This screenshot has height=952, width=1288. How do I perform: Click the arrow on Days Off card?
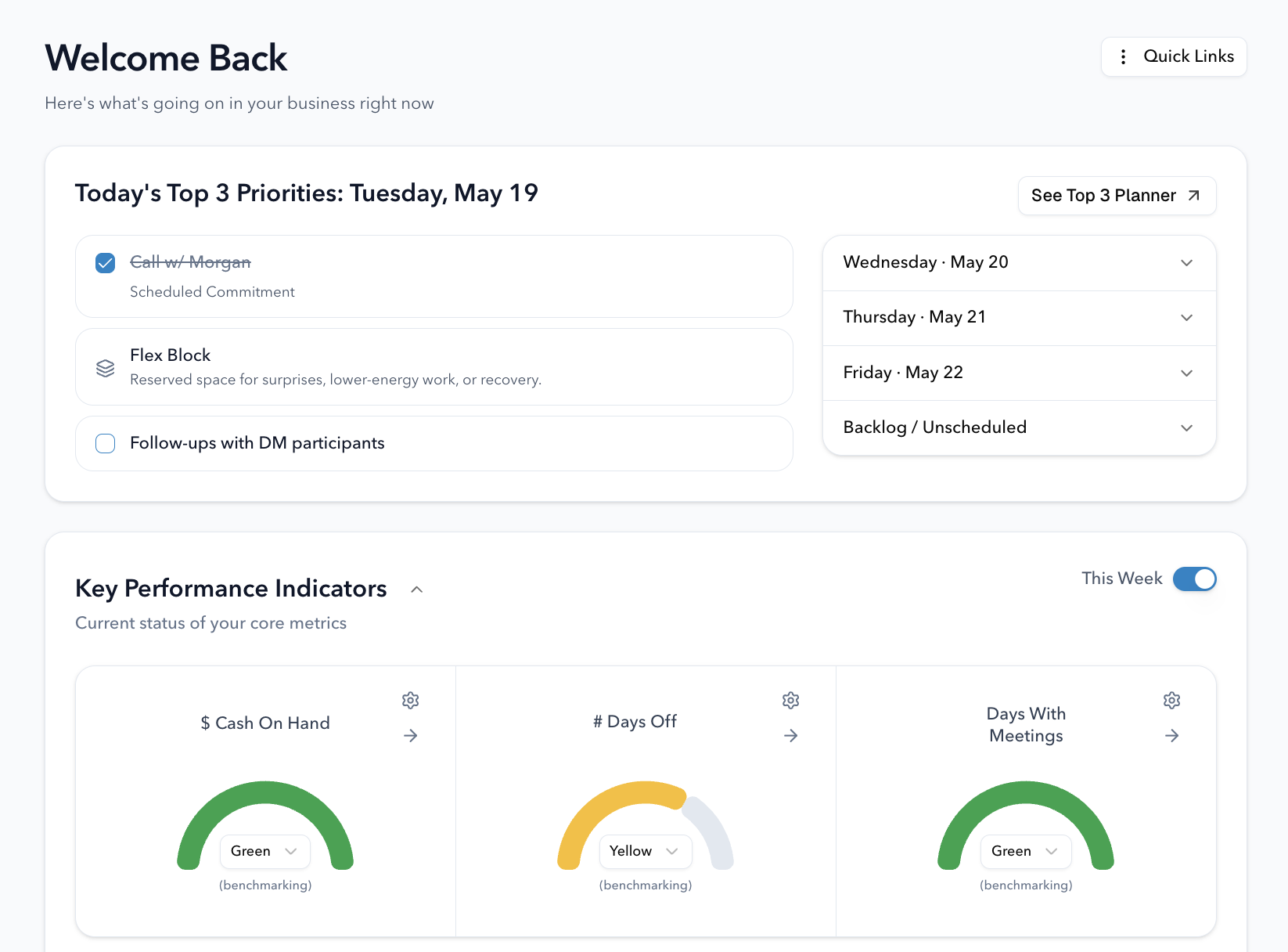(791, 735)
